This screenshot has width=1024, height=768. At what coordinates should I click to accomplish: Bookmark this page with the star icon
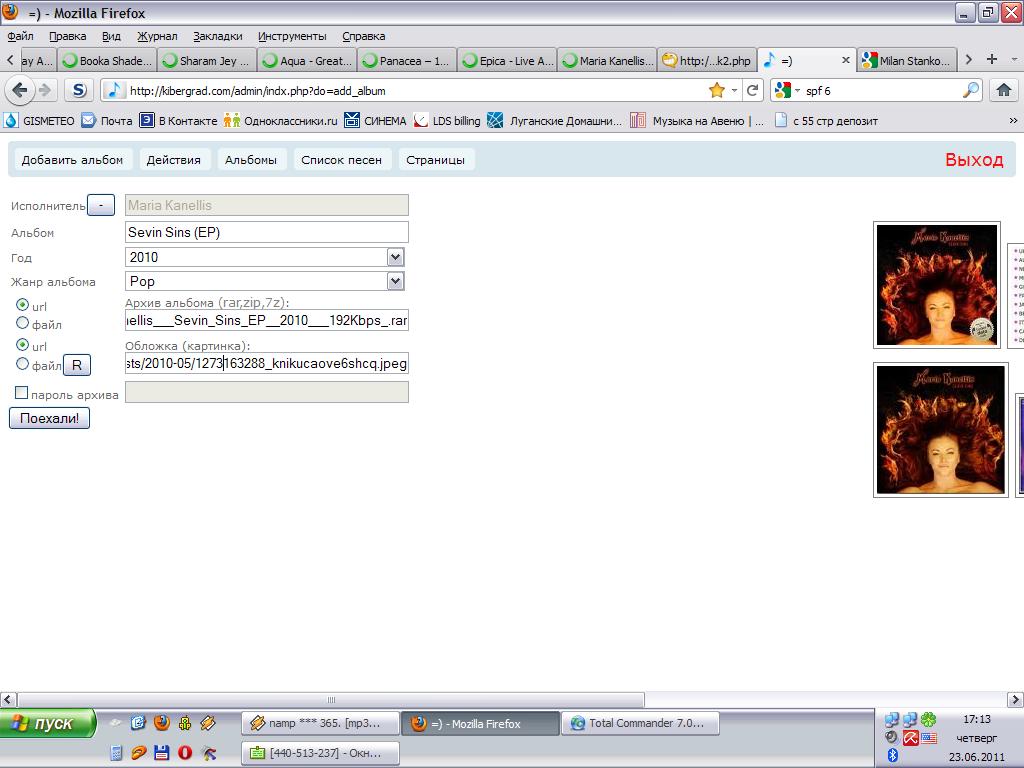[x=716, y=90]
